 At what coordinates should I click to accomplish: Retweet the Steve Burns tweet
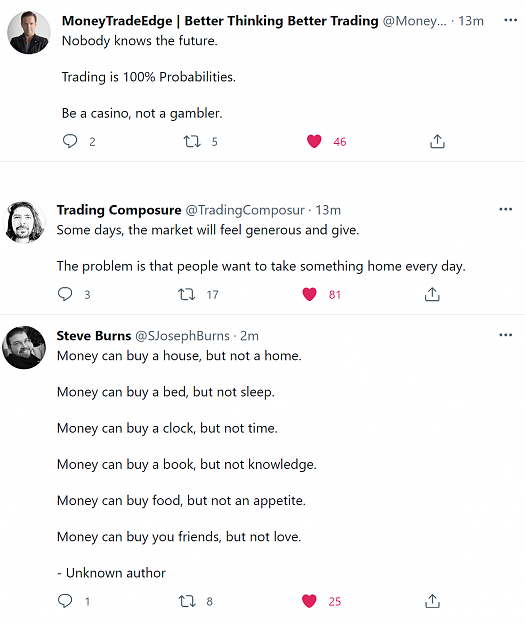[187, 601]
